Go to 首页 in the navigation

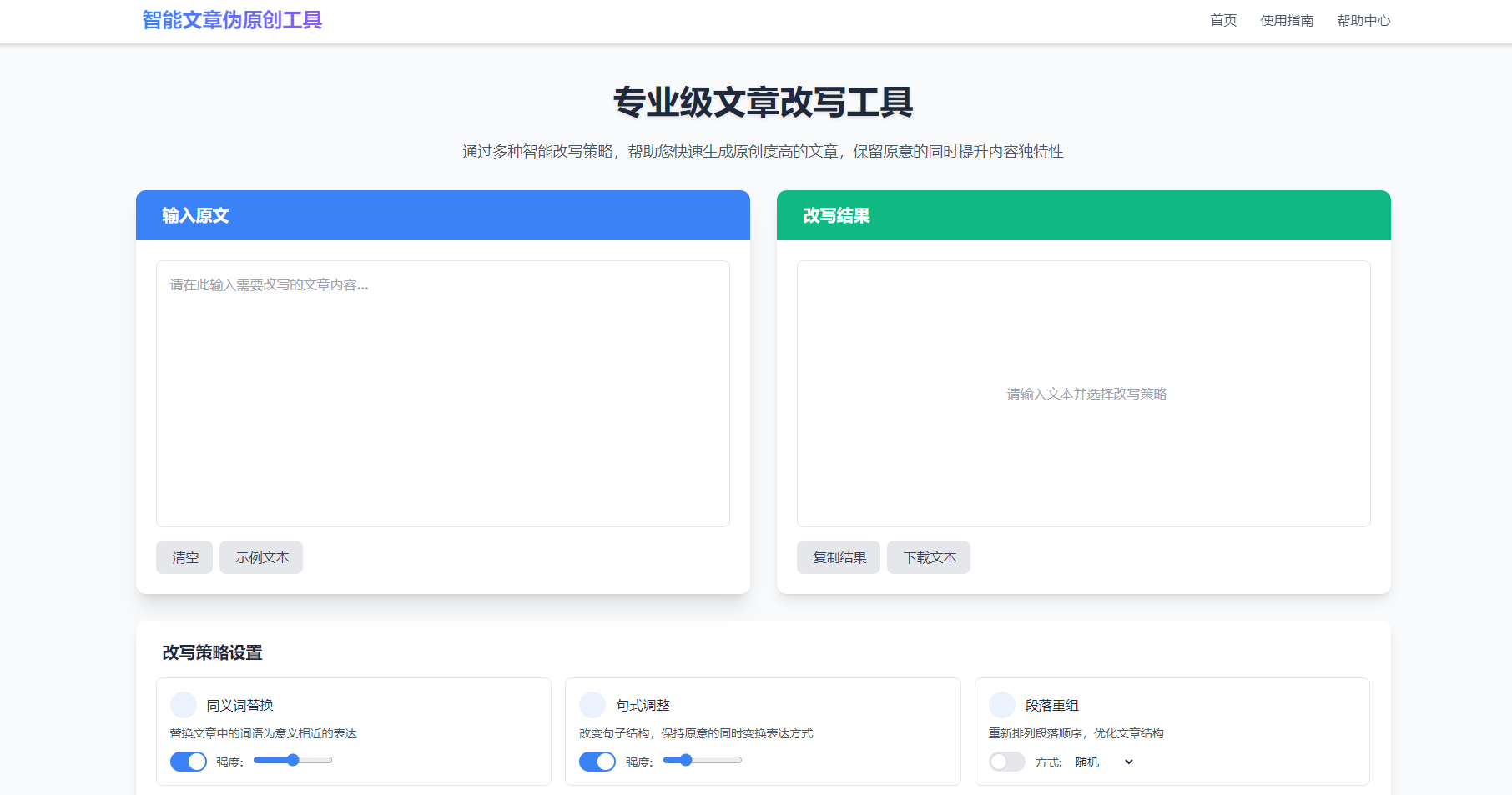click(1223, 21)
